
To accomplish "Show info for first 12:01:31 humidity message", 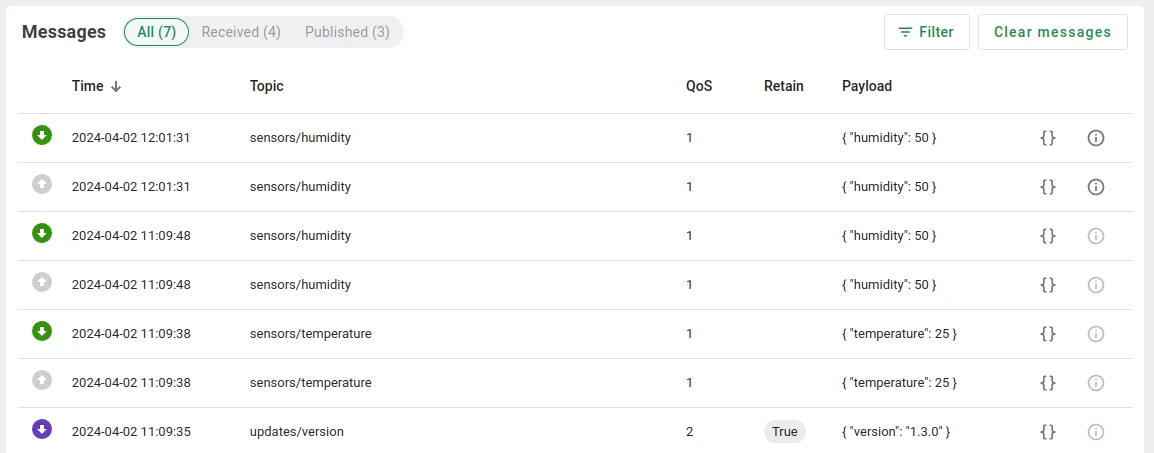I will click(1096, 138).
